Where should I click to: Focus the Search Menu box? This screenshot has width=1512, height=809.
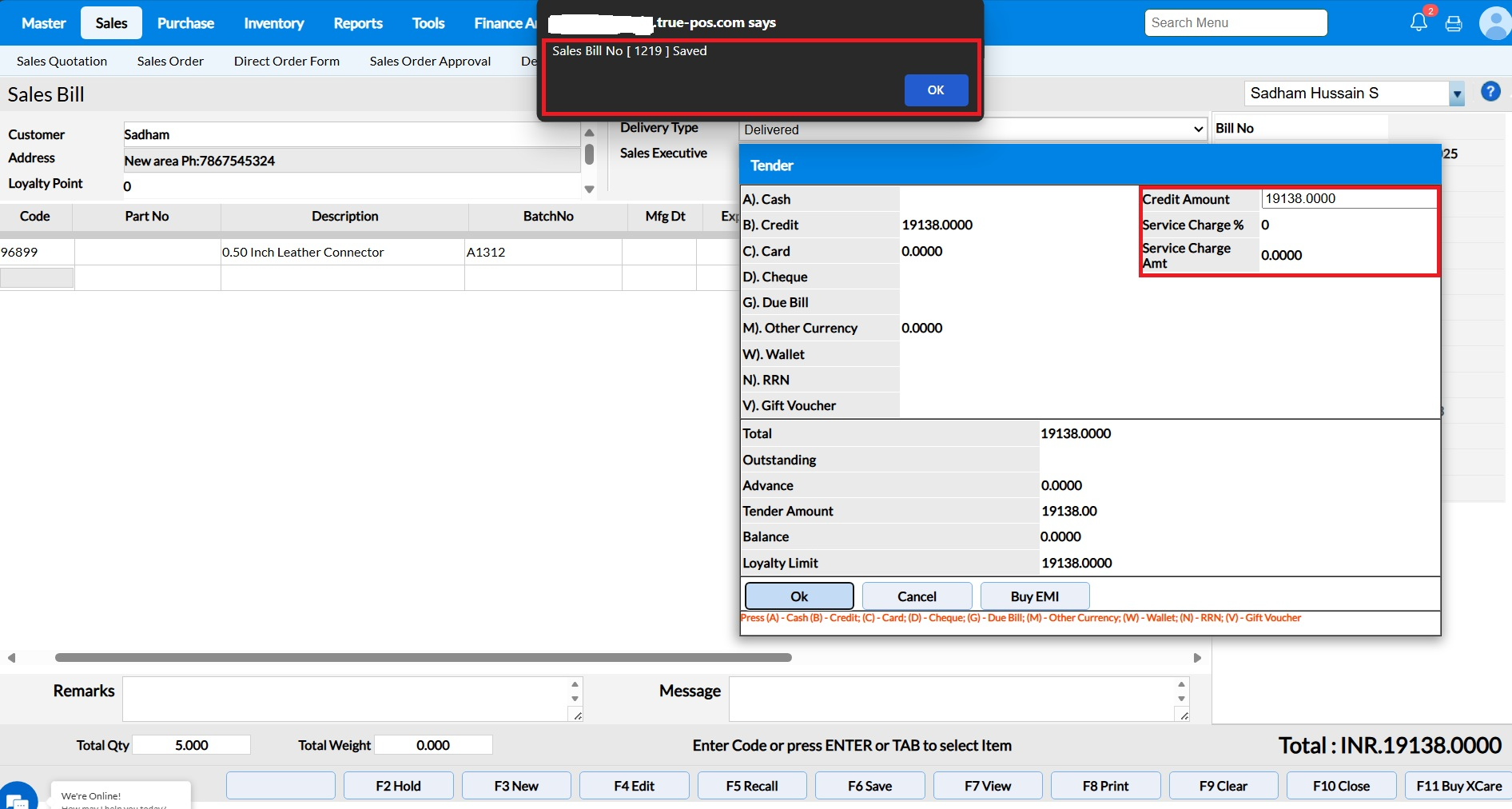point(1235,23)
